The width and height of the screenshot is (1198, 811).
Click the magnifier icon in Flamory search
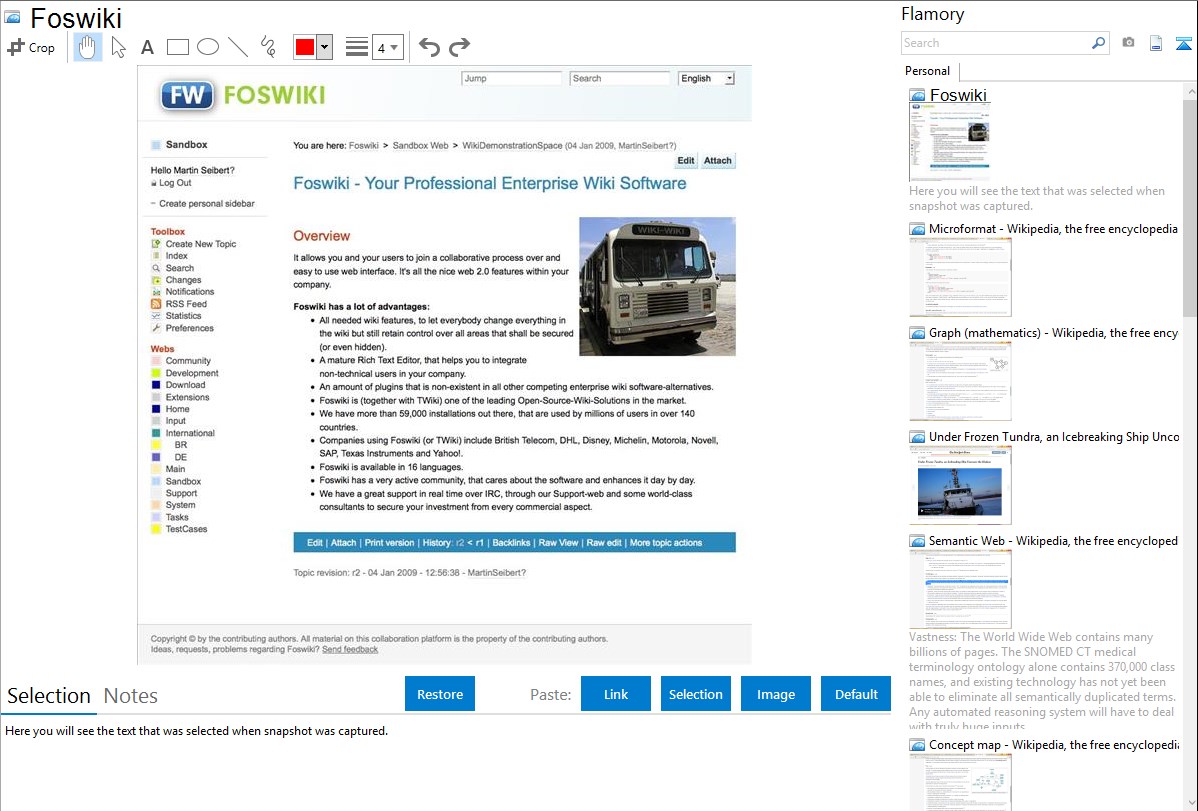coord(1098,43)
